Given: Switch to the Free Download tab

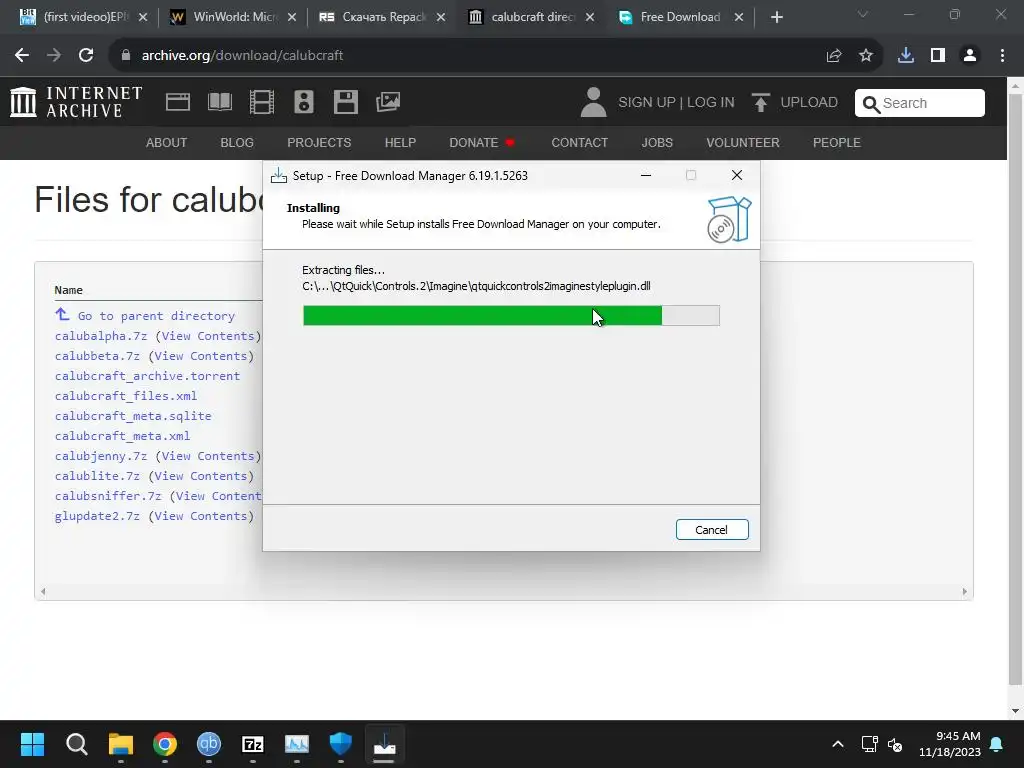Looking at the screenshot, I should 680,18.
